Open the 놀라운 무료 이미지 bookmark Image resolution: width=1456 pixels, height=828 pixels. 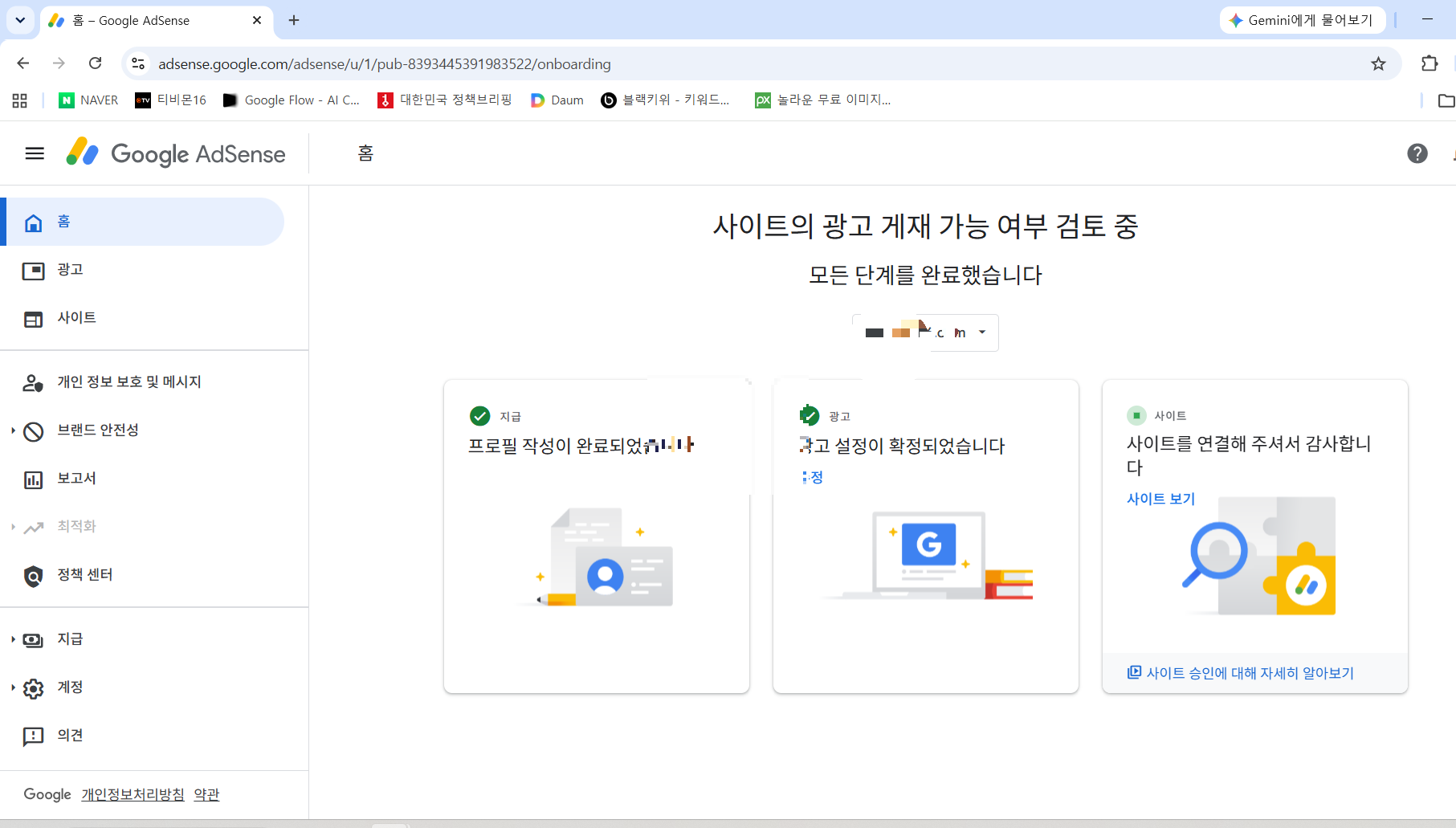click(x=823, y=100)
